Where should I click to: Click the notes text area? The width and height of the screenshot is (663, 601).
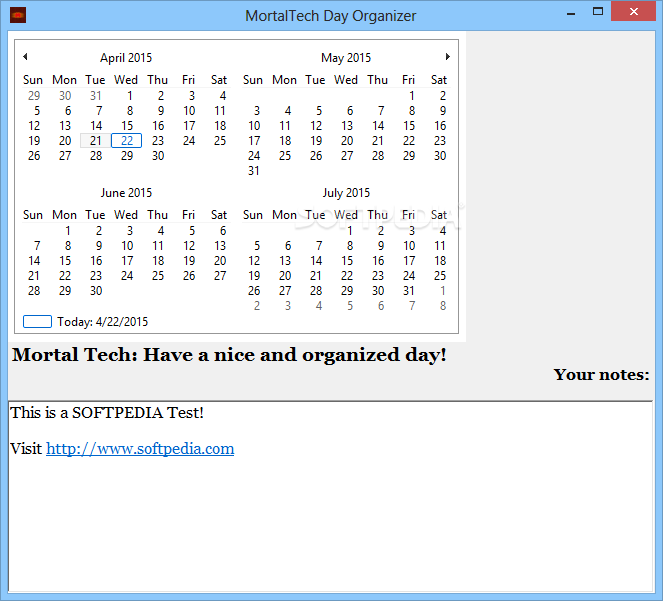click(331, 497)
